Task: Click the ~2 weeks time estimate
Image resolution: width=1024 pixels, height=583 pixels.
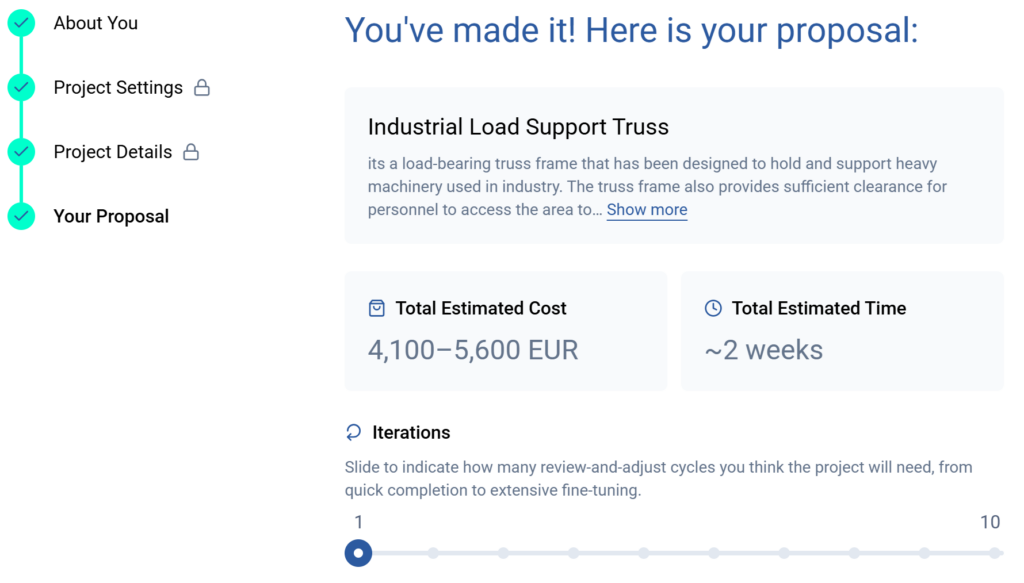Action: point(764,350)
